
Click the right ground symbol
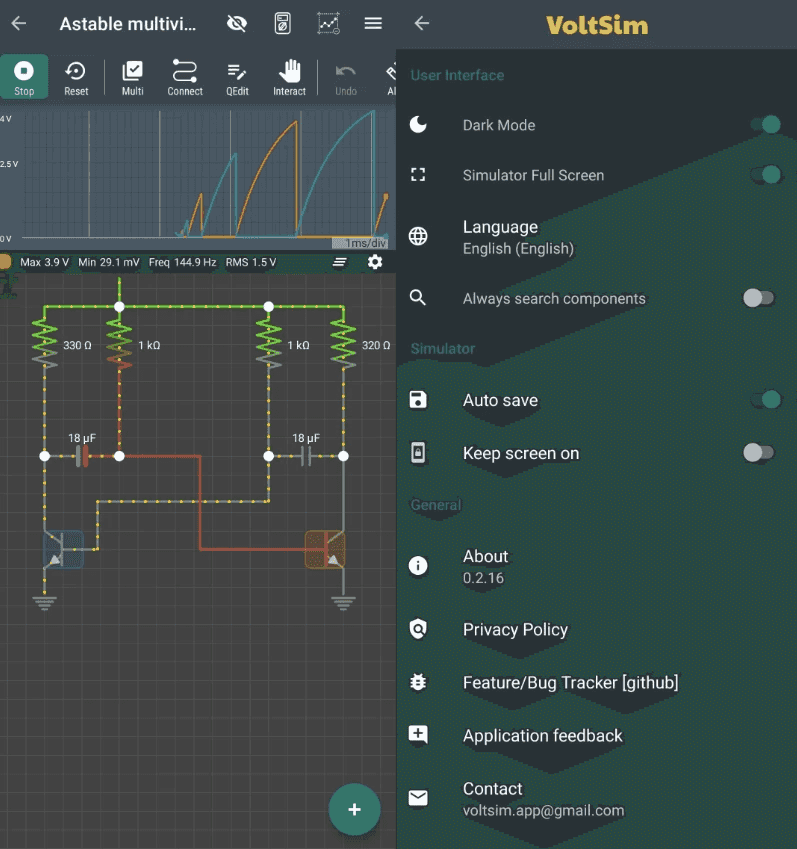(343, 603)
